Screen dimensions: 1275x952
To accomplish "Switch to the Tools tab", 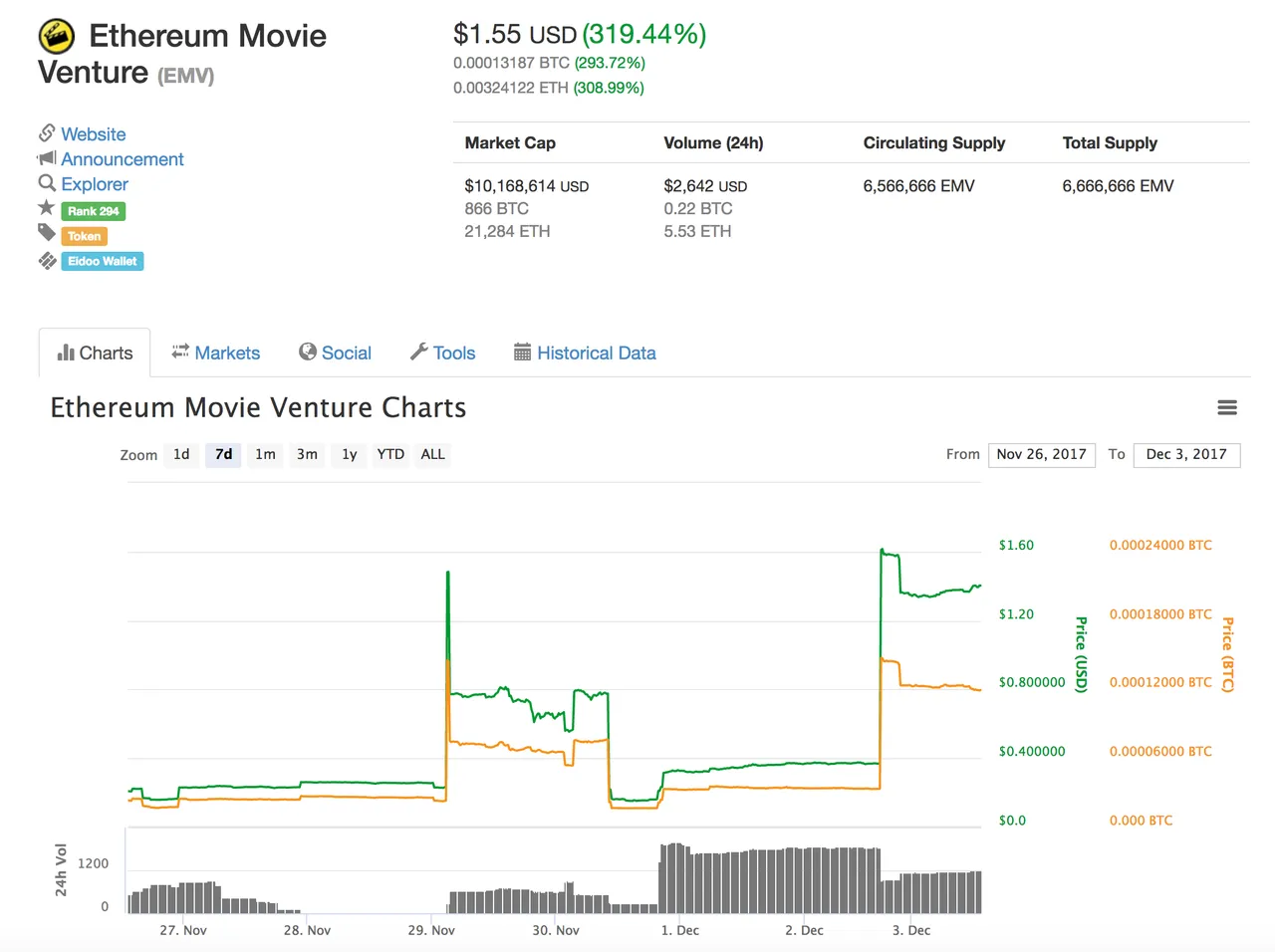I will tap(443, 353).
